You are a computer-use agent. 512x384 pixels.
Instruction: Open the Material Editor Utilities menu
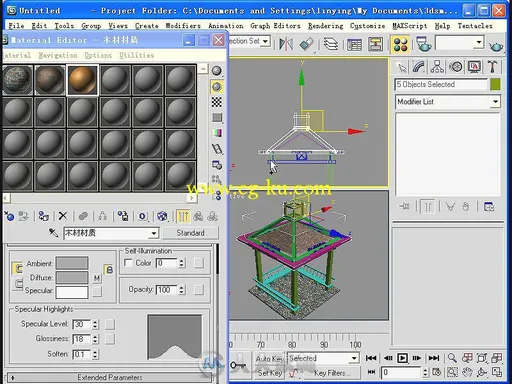click(137, 55)
